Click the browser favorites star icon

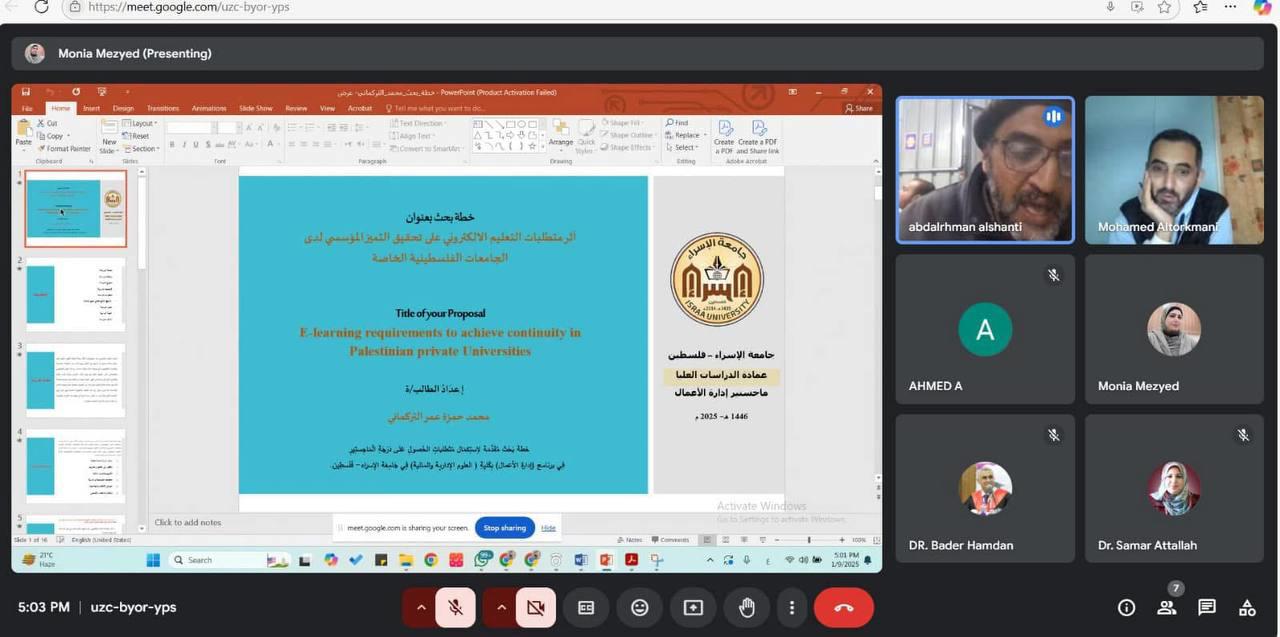[x=1164, y=7]
